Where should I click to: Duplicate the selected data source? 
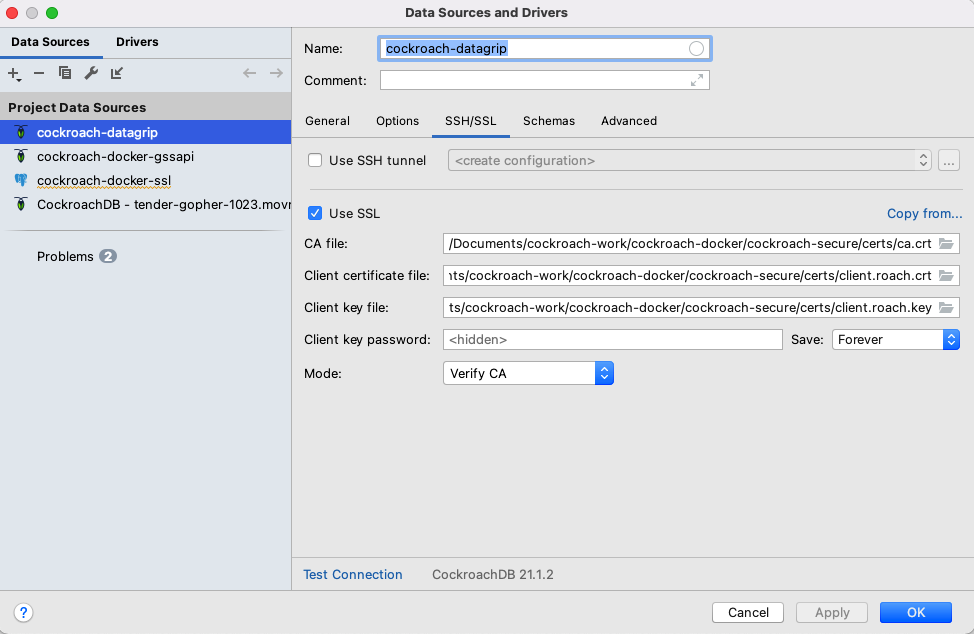(65, 73)
